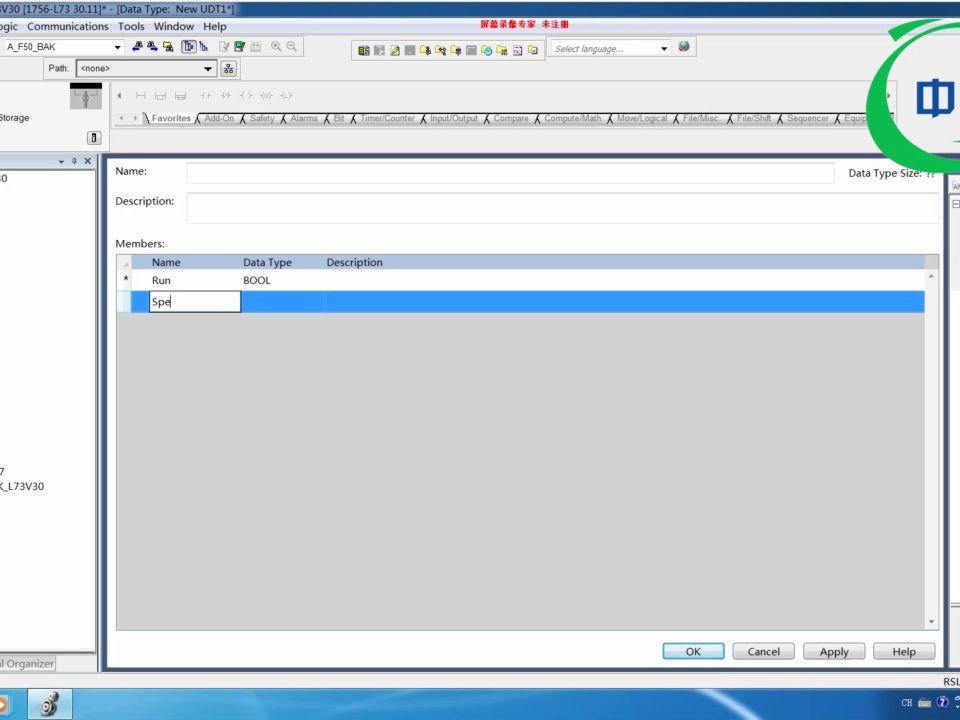This screenshot has height=720, width=960.
Task: Click the Verify Controller icon
Action: [239, 47]
